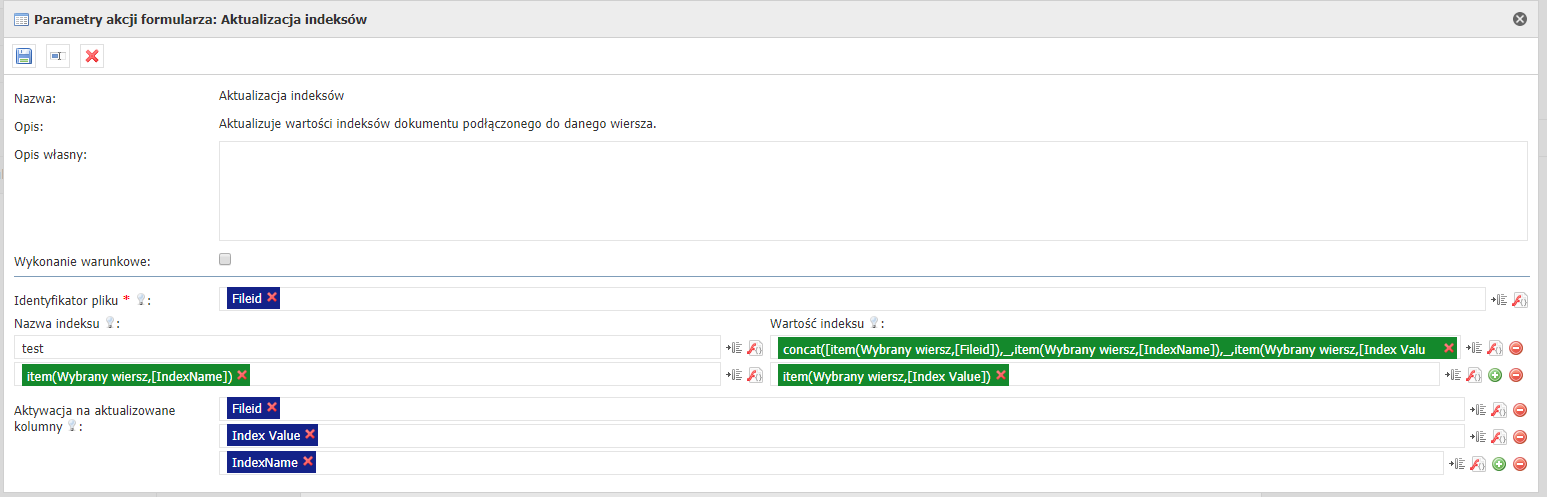Remove the concat expression from Wartość indeksu
Screen dimensions: 1547x497
click(1448, 348)
